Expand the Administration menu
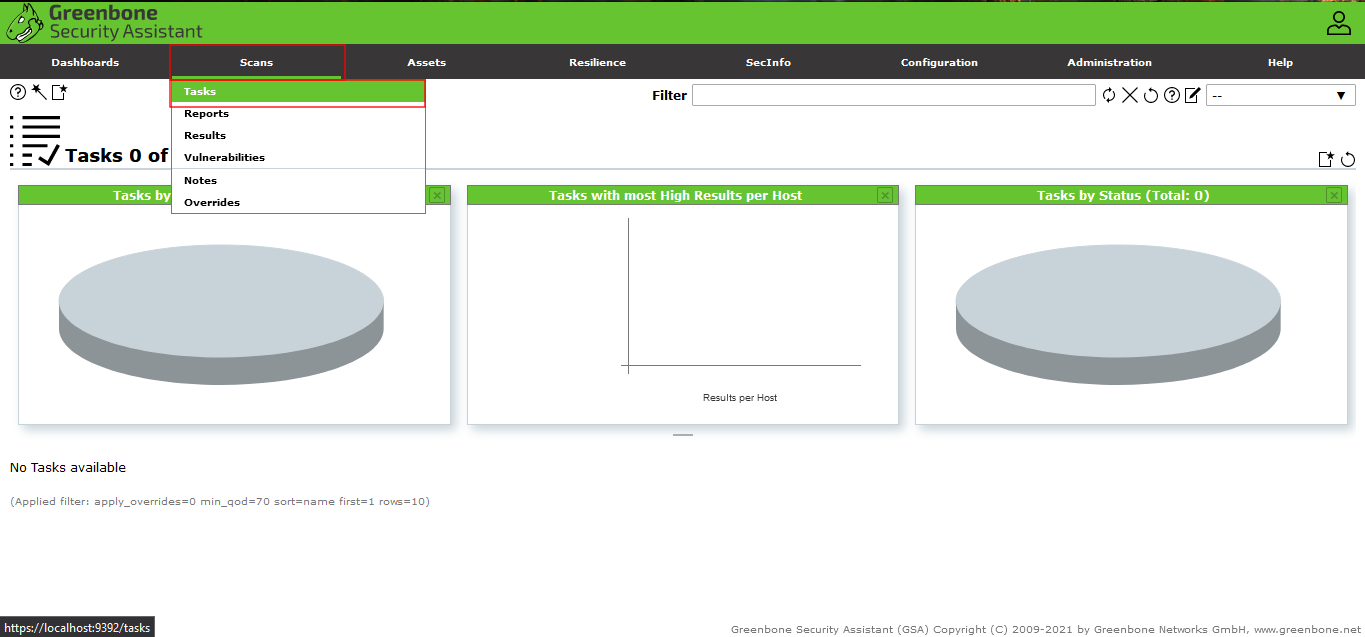 coord(1109,62)
